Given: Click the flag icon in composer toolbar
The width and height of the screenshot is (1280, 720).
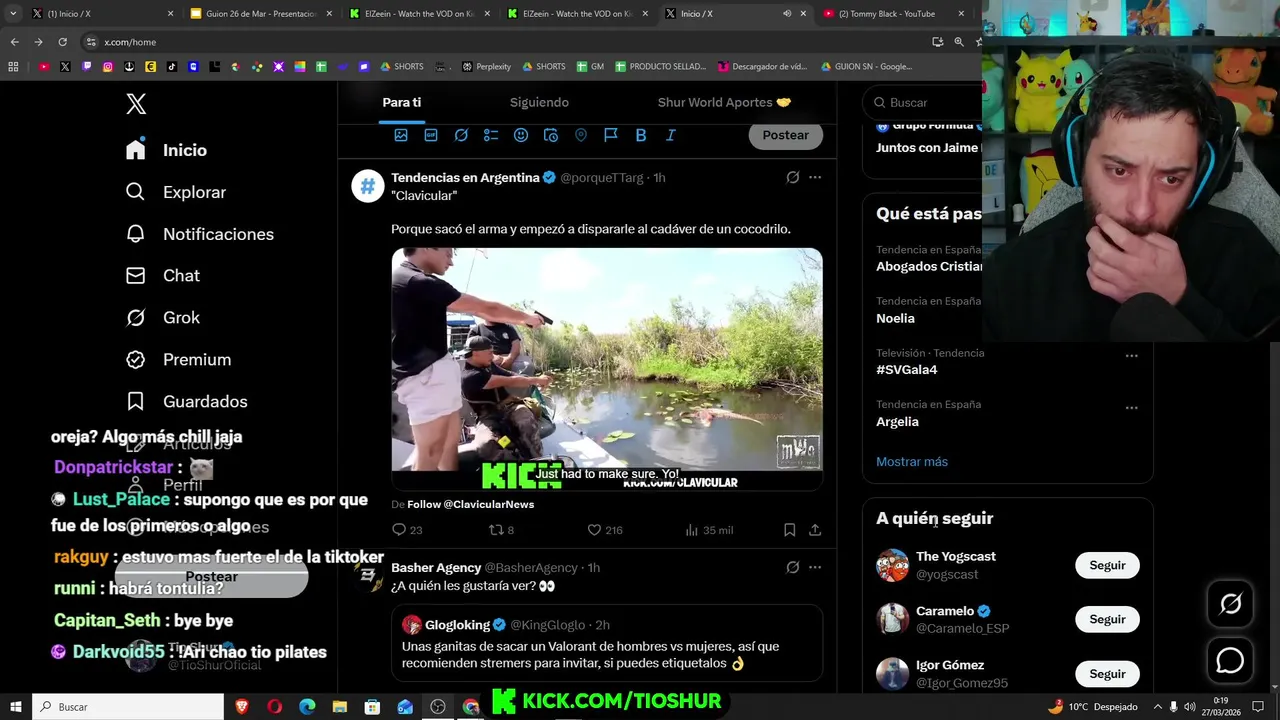Looking at the screenshot, I should [611, 135].
